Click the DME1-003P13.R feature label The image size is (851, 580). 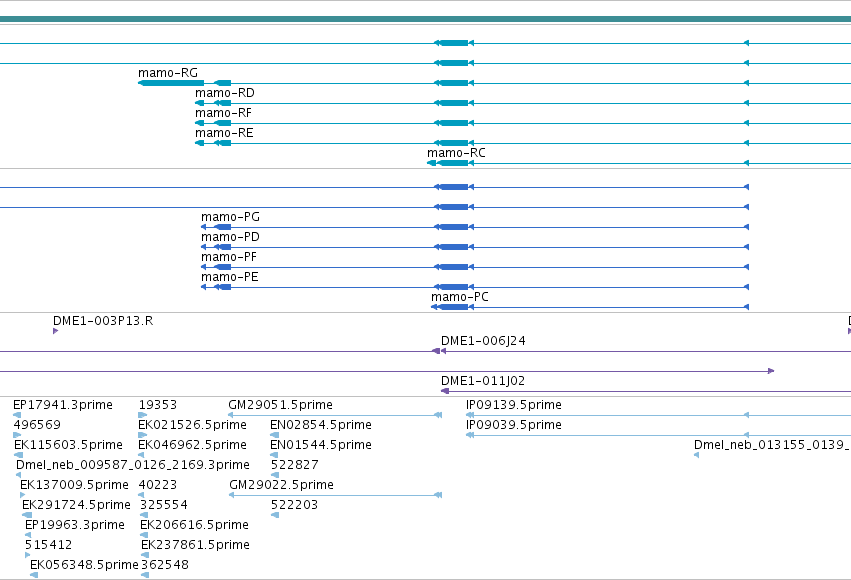103,321
